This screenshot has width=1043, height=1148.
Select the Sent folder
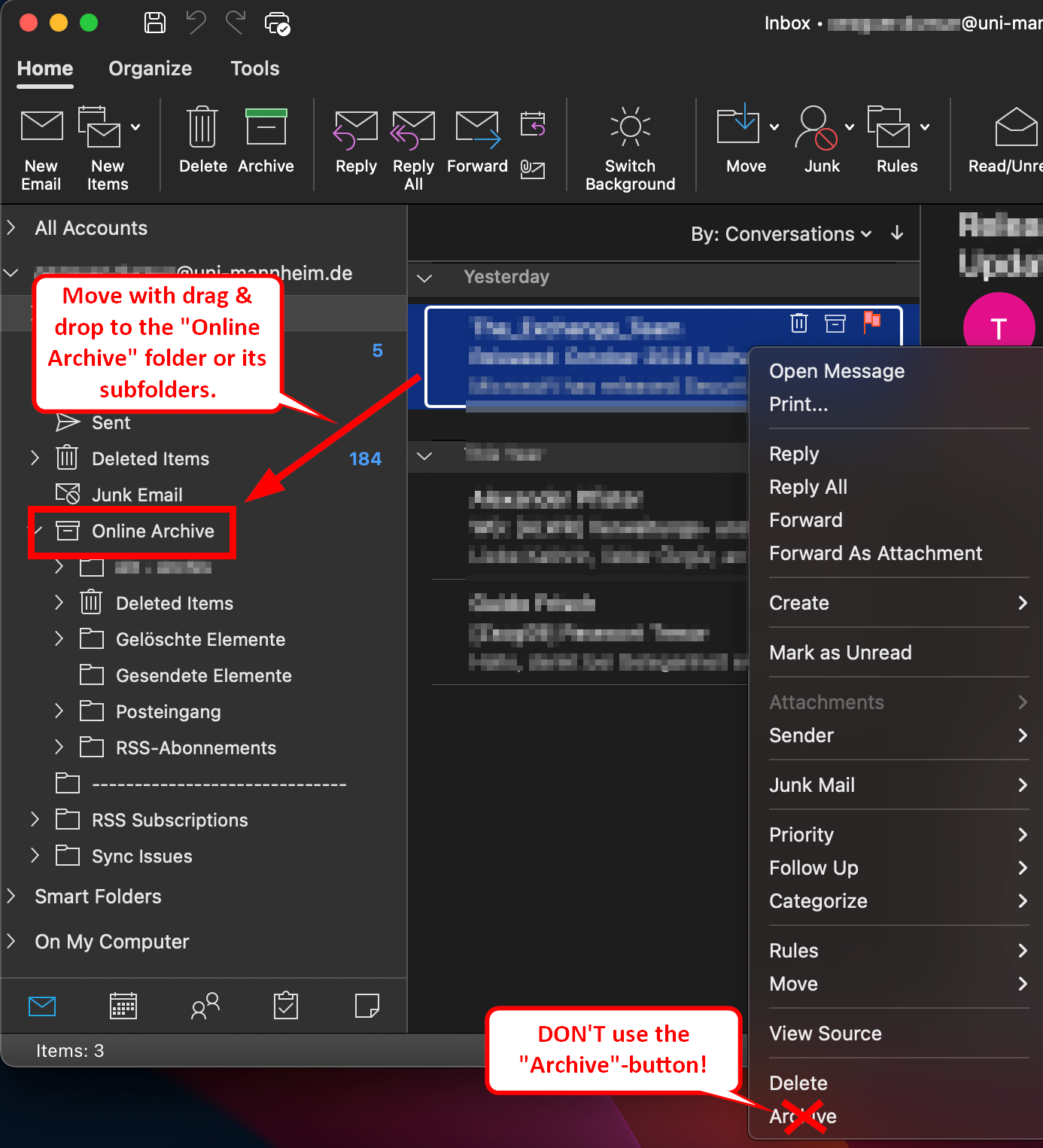111,423
